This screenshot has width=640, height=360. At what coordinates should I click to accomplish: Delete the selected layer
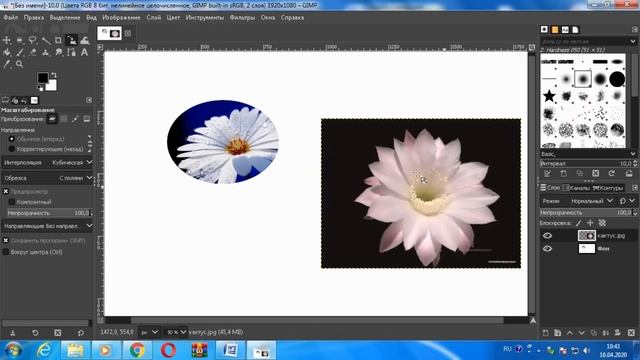(x=631, y=333)
